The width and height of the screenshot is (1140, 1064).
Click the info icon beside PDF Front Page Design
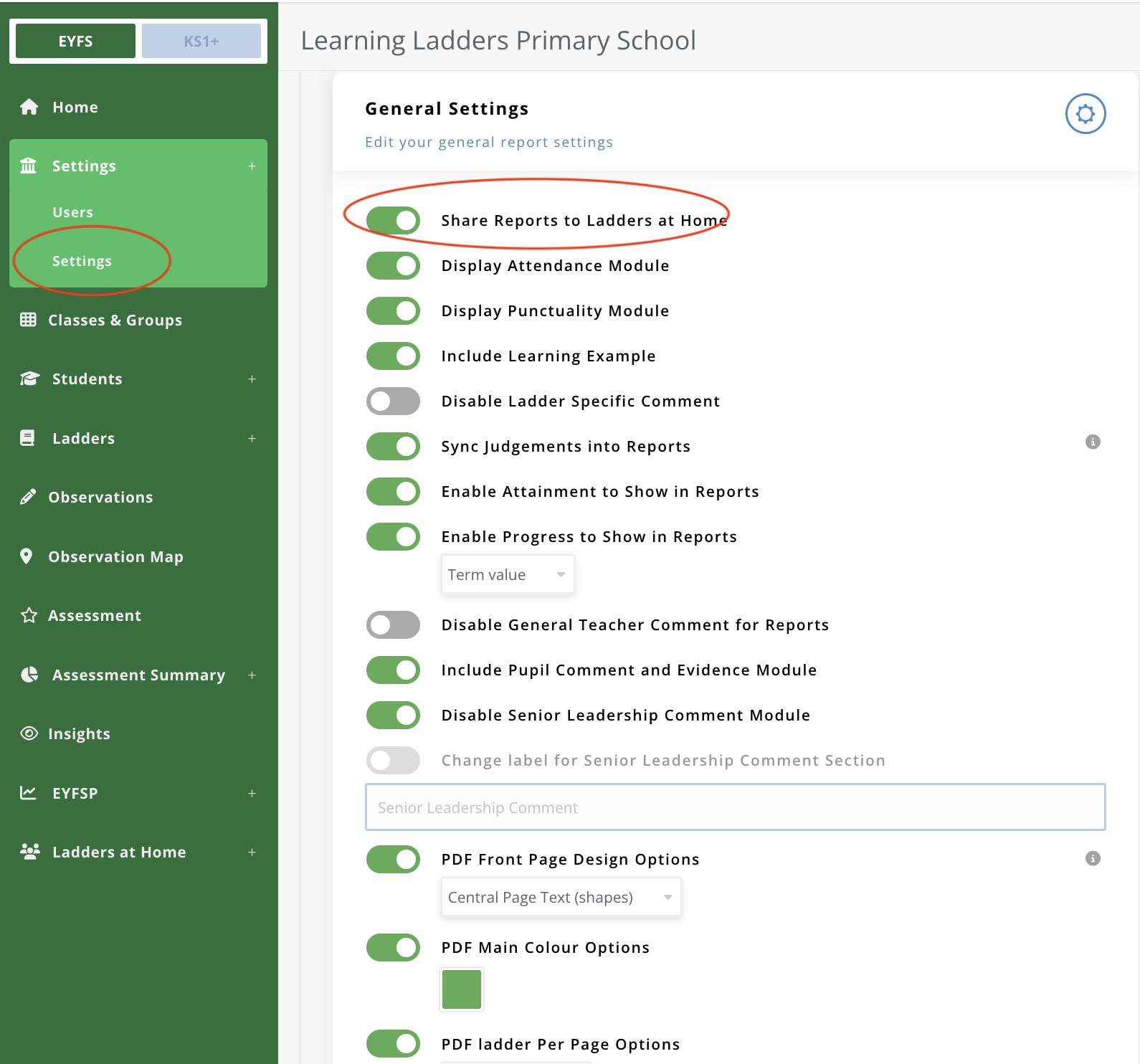[x=1092, y=858]
